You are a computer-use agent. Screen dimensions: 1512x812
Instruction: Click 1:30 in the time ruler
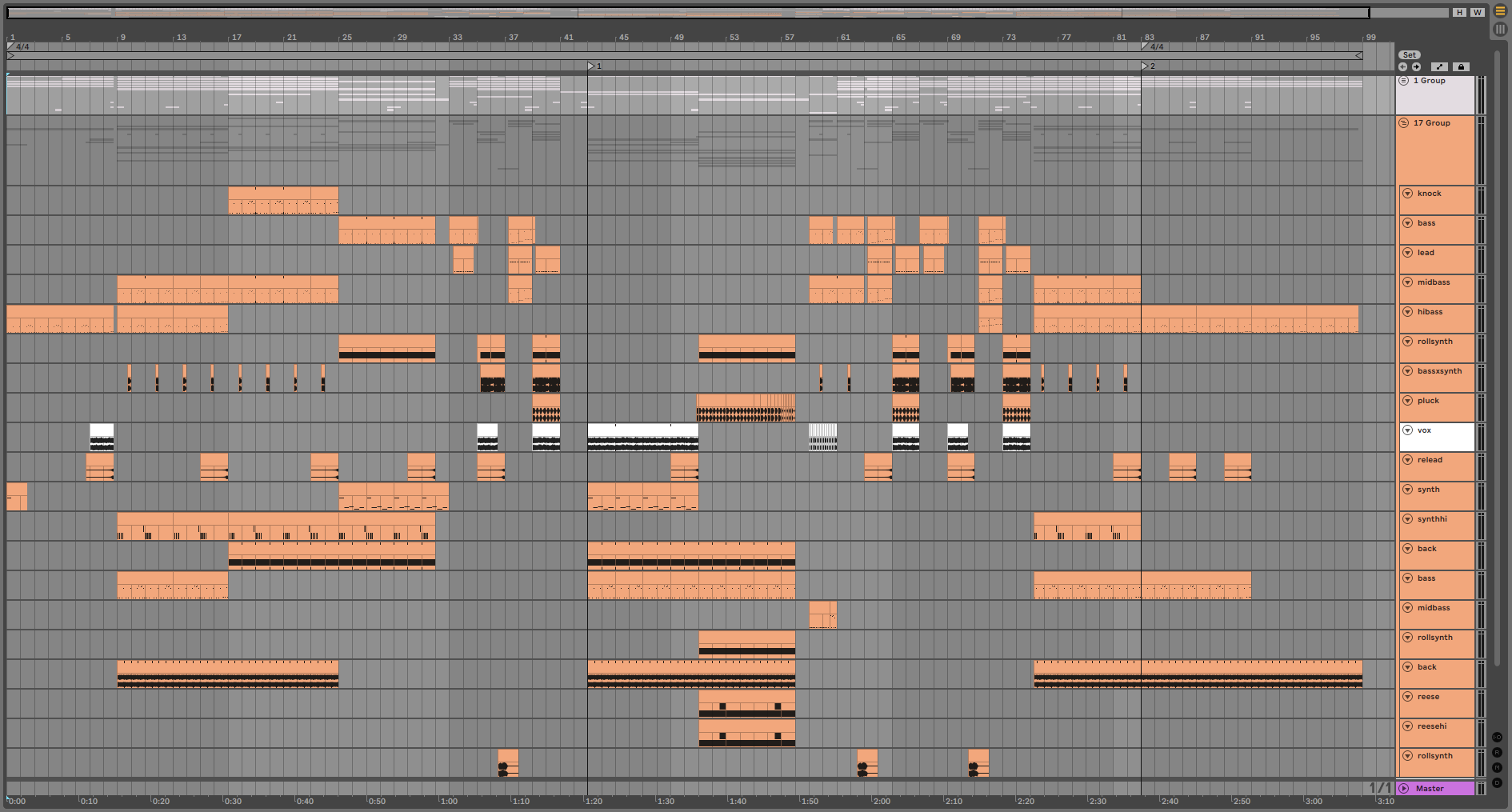tap(665, 801)
